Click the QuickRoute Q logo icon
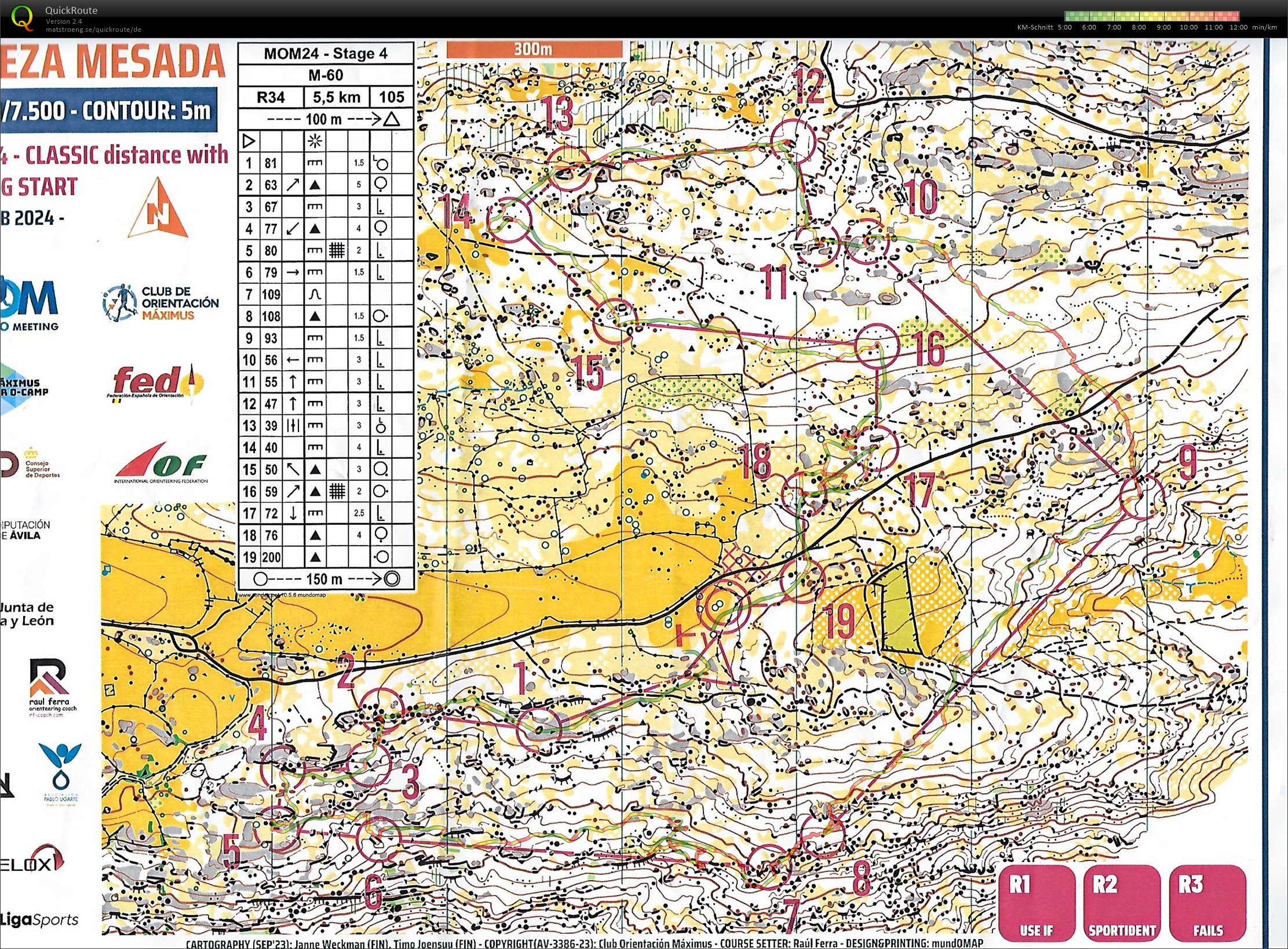 22,17
